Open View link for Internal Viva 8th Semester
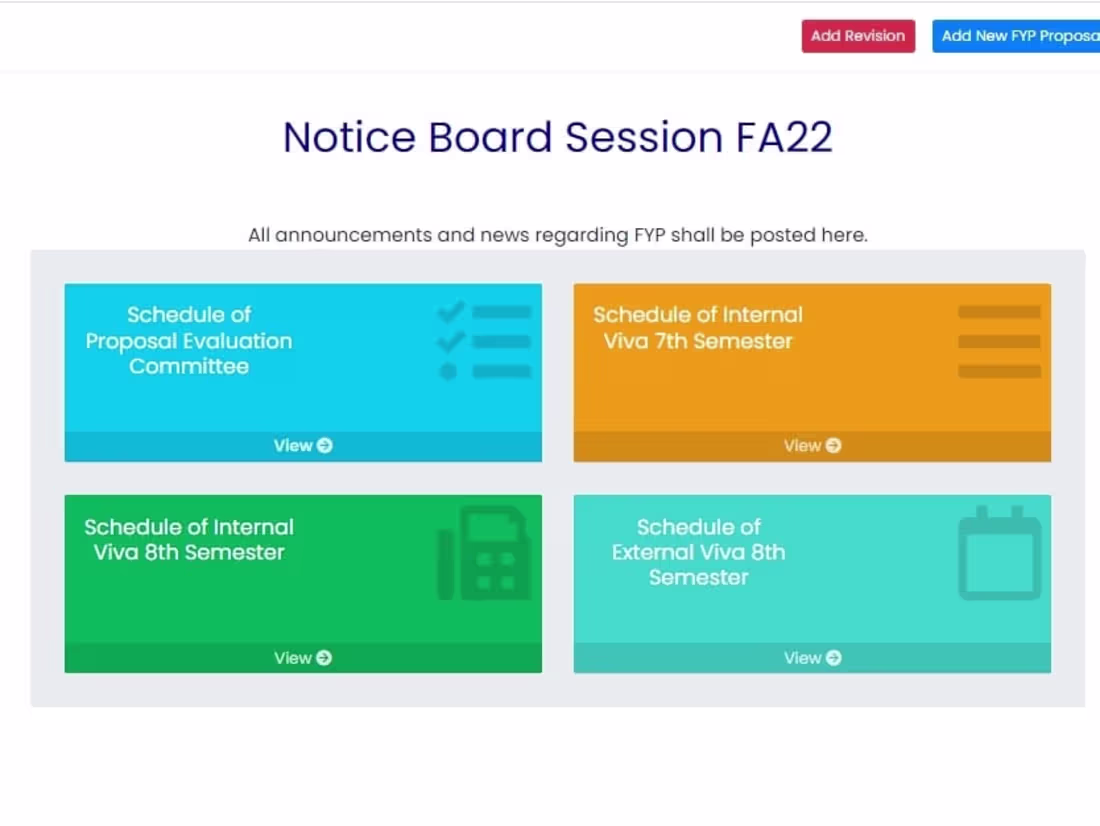 (293, 658)
